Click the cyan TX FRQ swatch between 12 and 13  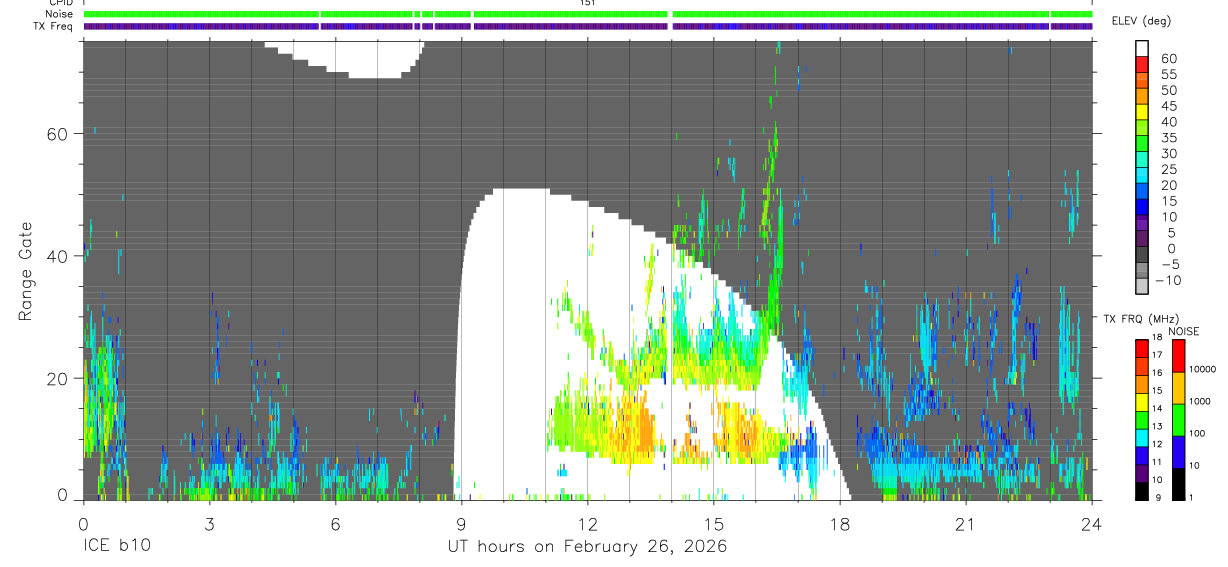[1141, 437]
